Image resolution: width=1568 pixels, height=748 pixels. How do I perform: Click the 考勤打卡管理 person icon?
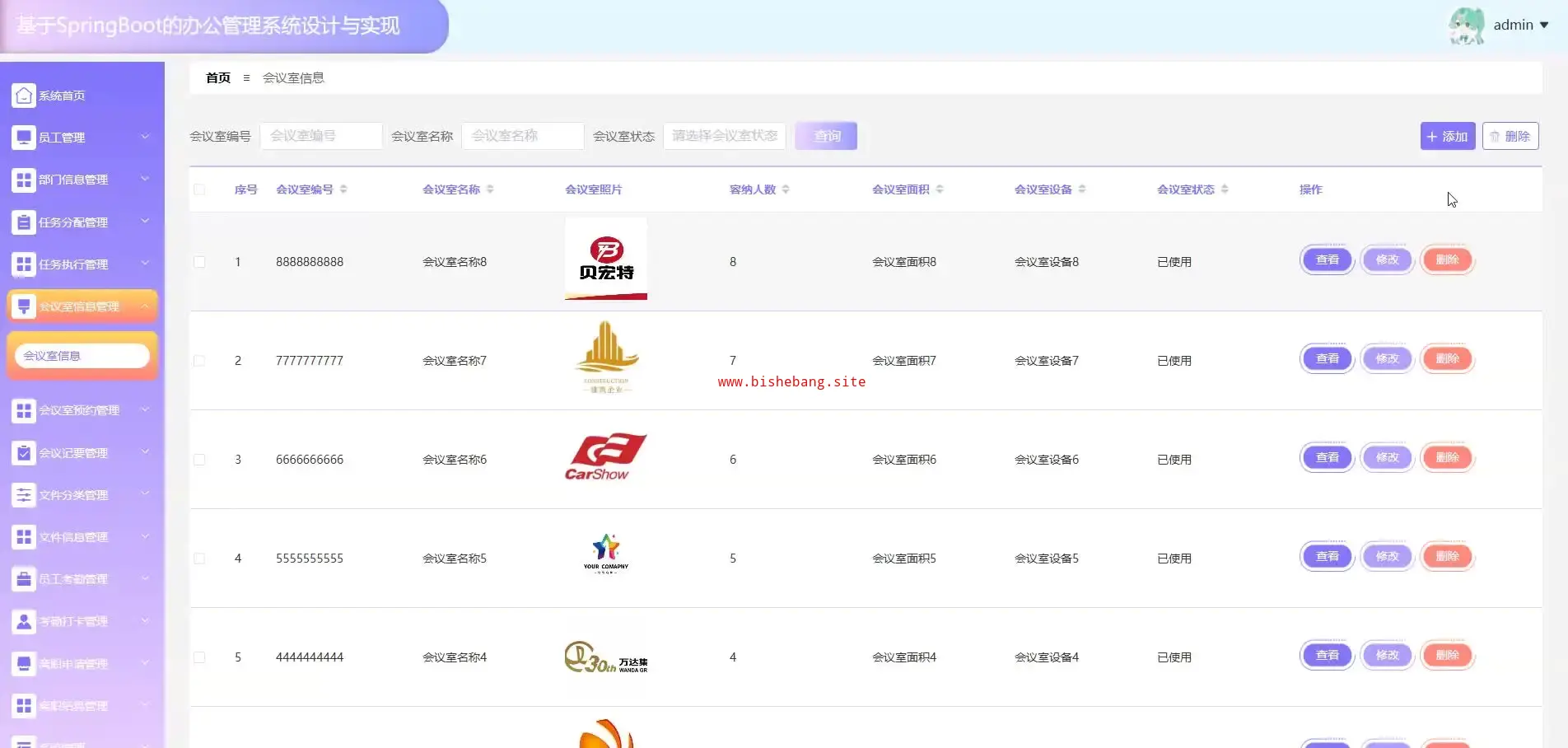[x=24, y=621]
